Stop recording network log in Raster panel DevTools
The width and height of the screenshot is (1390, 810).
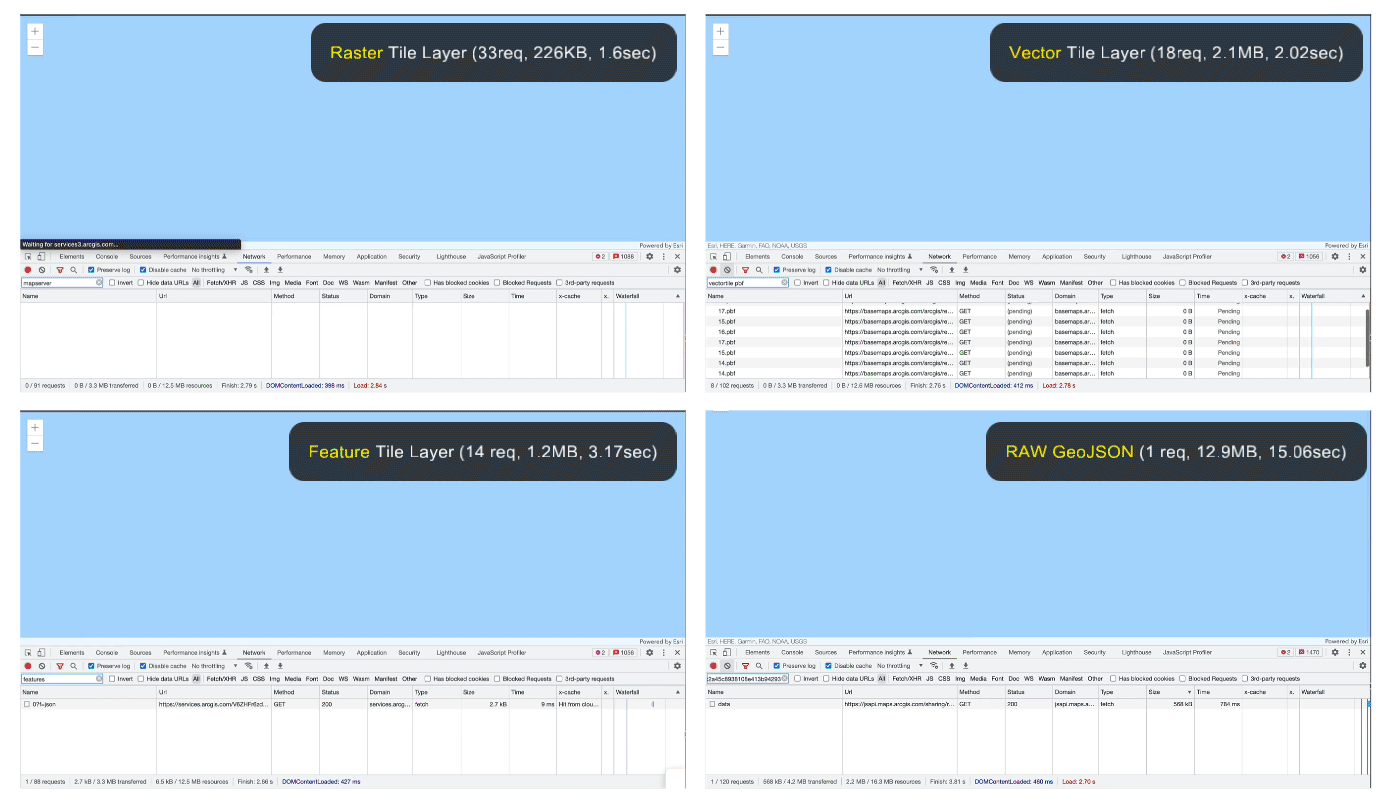tap(28, 270)
